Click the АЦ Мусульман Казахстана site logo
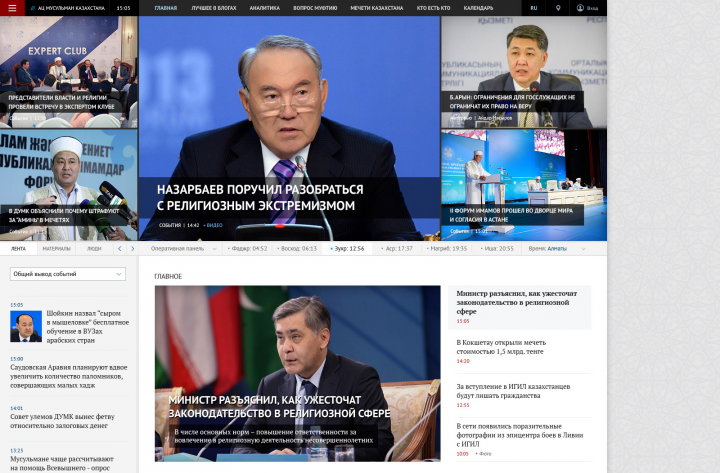The height and width of the screenshot is (473, 720). 68,8
